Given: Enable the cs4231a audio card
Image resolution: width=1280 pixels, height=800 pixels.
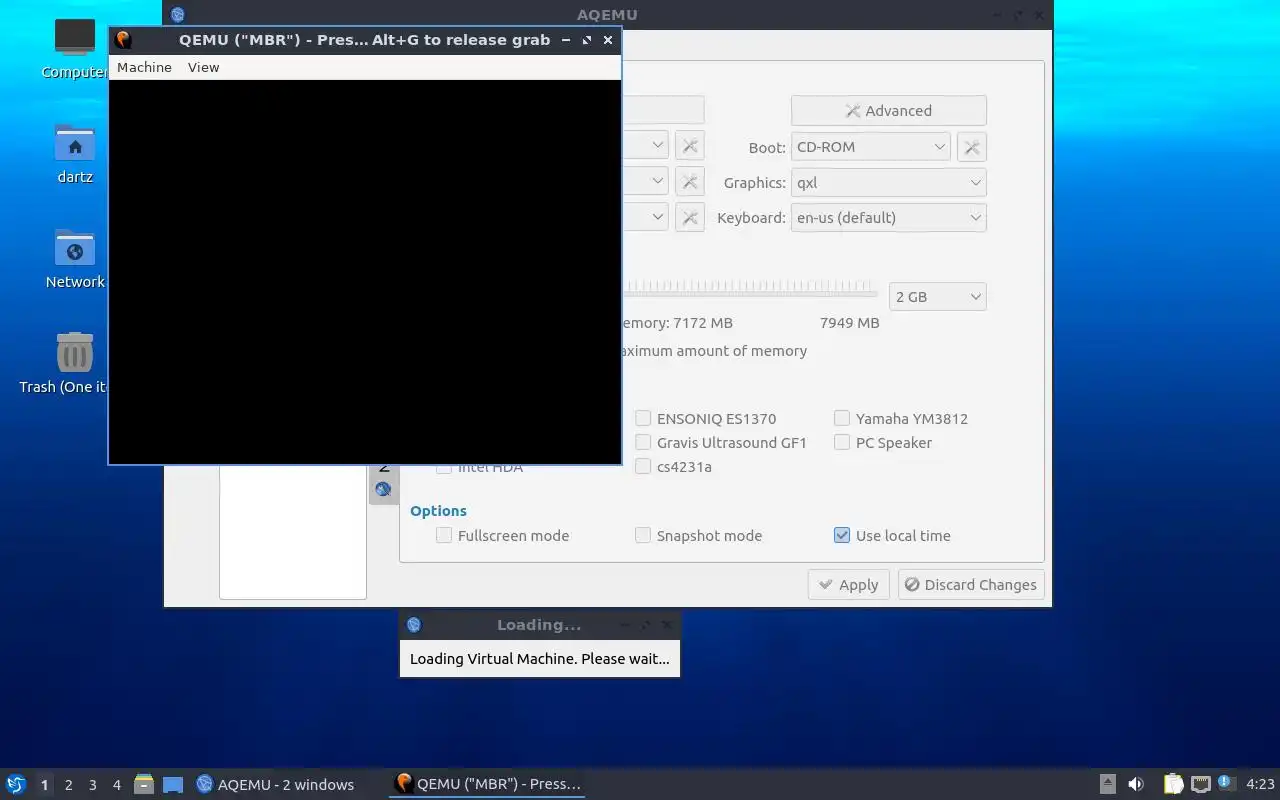Looking at the screenshot, I should tap(643, 467).
